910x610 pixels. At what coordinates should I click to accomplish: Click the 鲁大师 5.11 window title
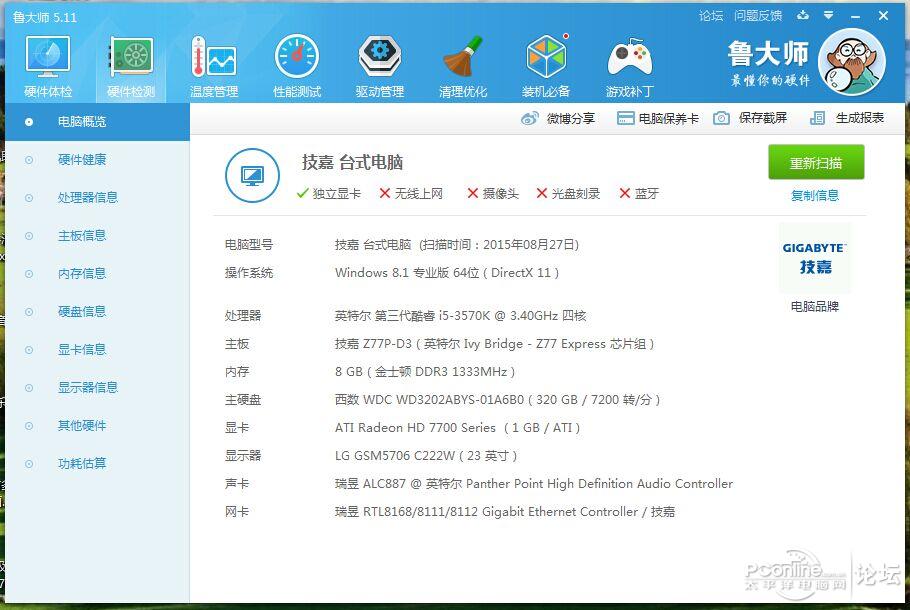45,17
